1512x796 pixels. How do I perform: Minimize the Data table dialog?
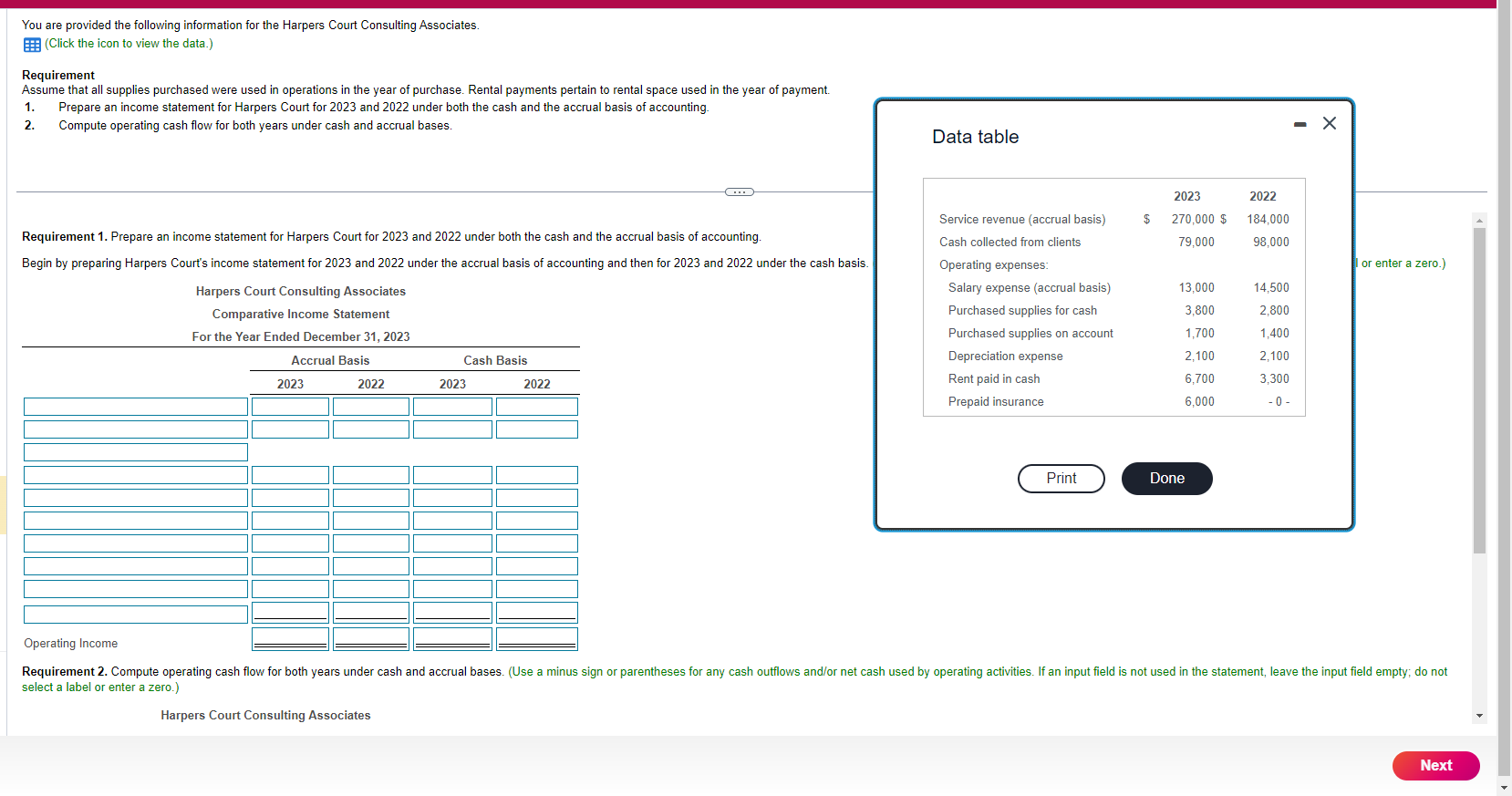coord(1300,124)
